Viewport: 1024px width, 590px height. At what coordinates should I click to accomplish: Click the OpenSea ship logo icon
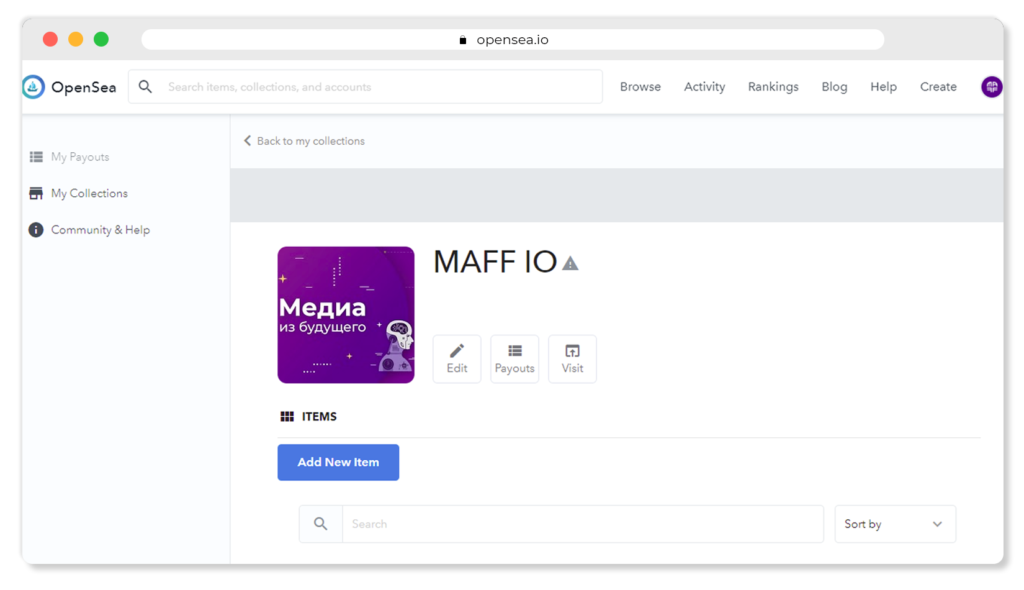(x=34, y=87)
